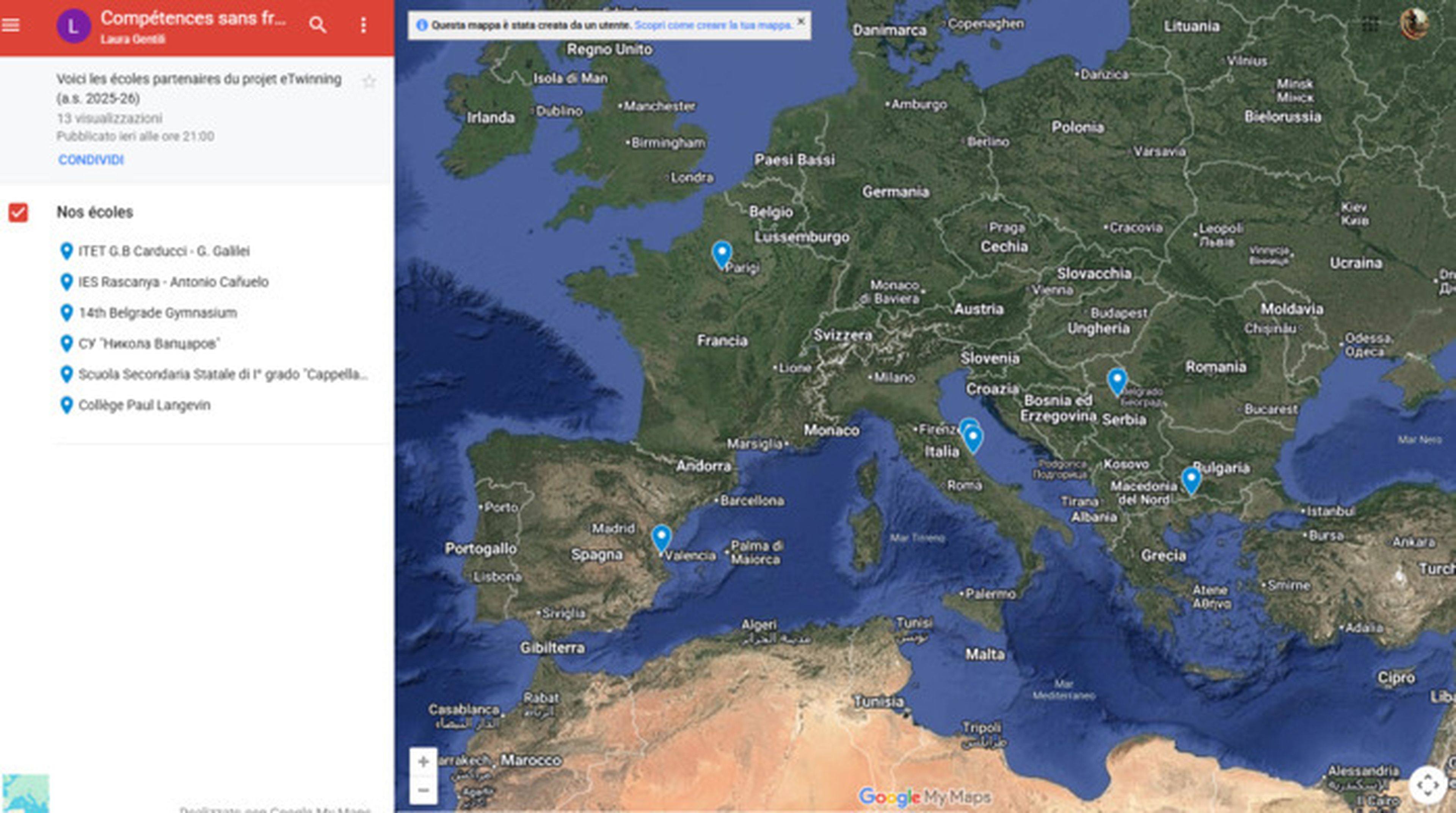Open 'Scopri come creare la tua mappa' link
1456x813 pixels.
tap(713, 25)
